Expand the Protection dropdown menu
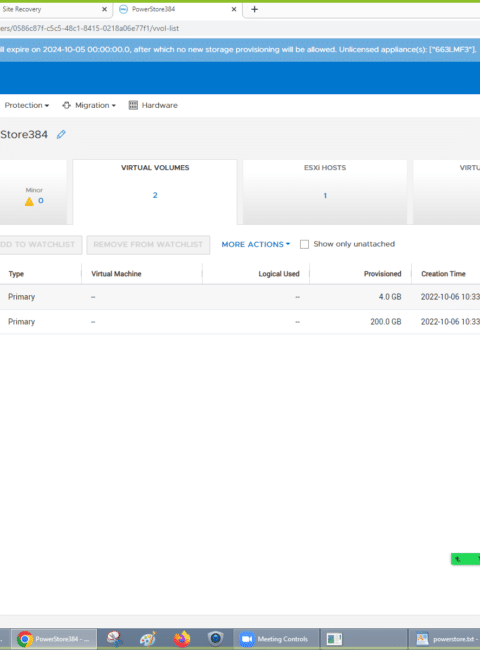 pyautogui.click(x=27, y=105)
